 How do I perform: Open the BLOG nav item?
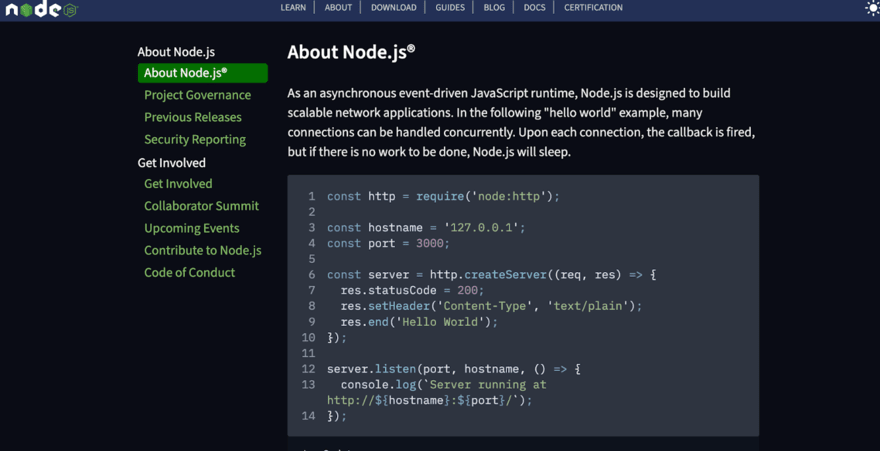[494, 7]
